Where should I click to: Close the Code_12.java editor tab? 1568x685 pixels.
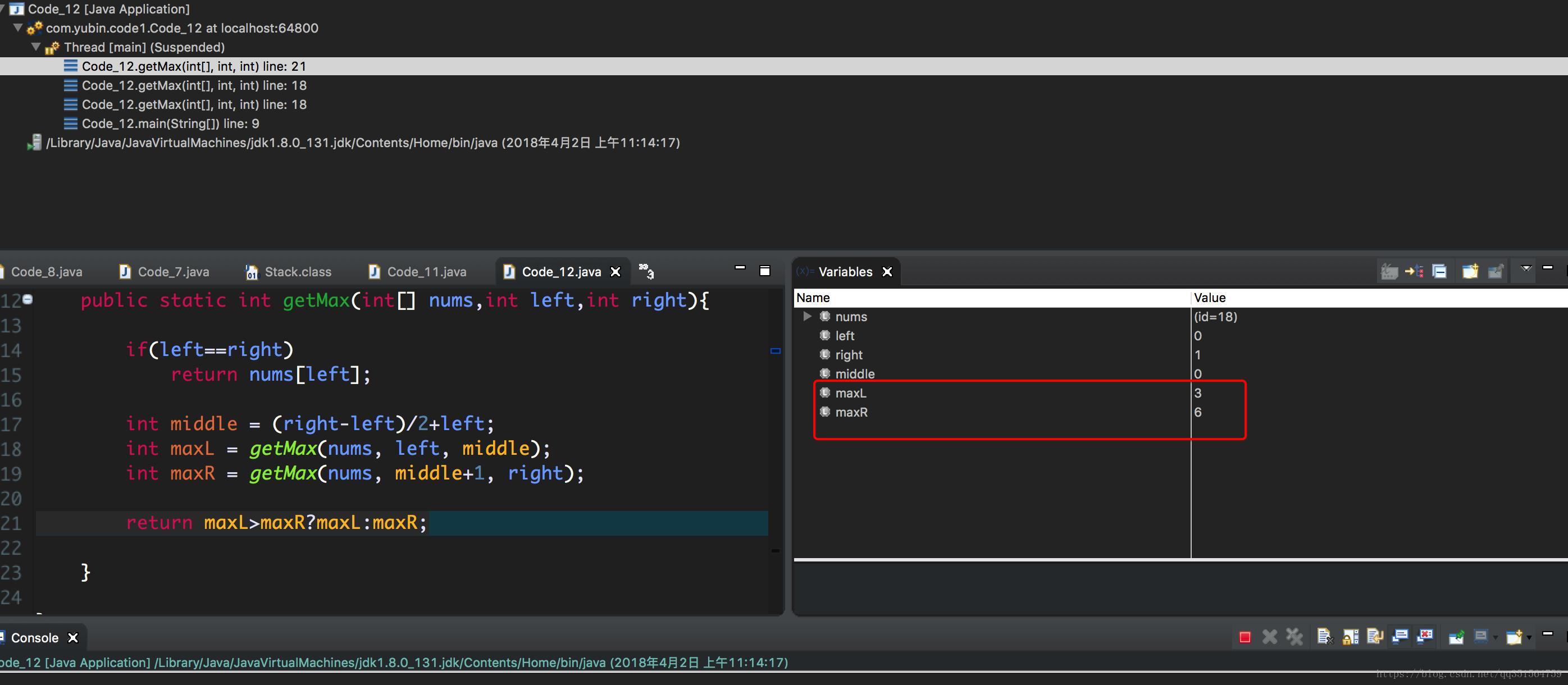tap(616, 272)
